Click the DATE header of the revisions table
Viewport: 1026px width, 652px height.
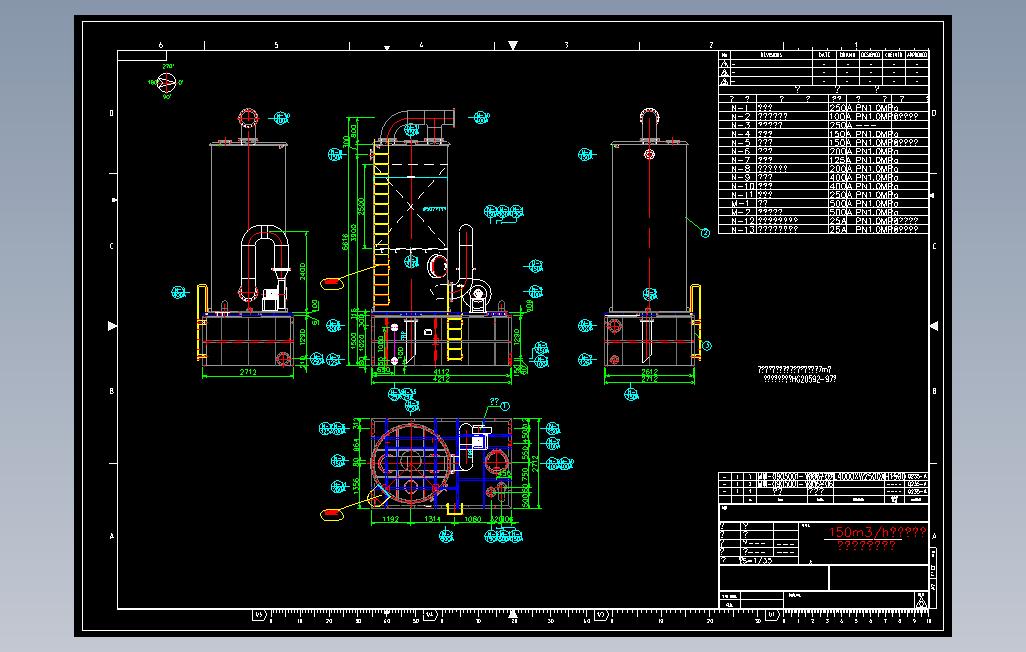click(x=824, y=55)
